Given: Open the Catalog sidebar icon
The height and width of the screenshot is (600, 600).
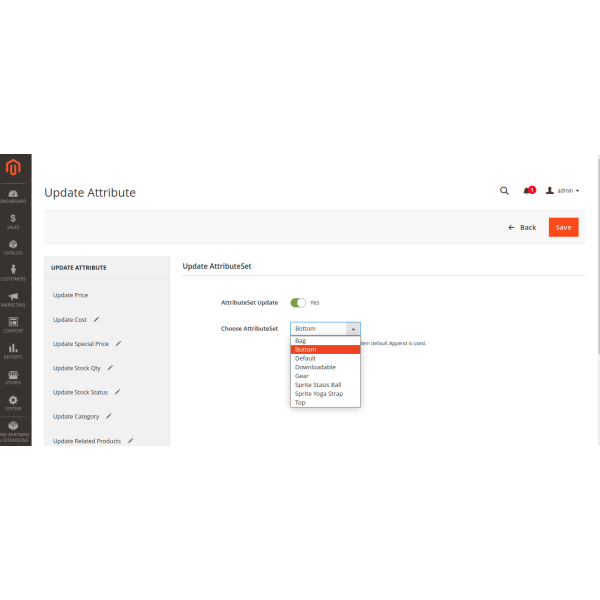Looking at the screenshot, I should click(13, 247).
